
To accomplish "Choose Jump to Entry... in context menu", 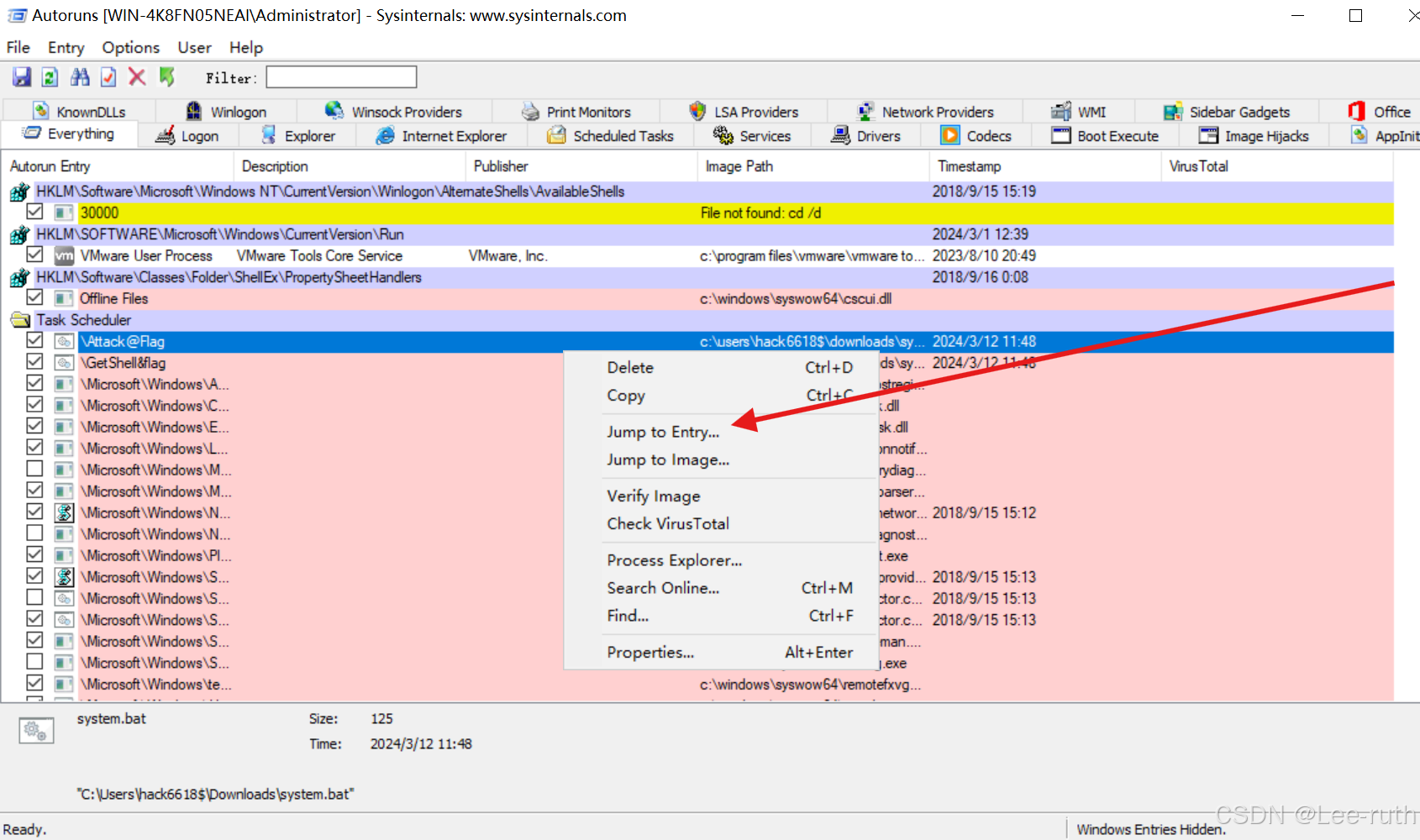I will [x=721, y=432].
